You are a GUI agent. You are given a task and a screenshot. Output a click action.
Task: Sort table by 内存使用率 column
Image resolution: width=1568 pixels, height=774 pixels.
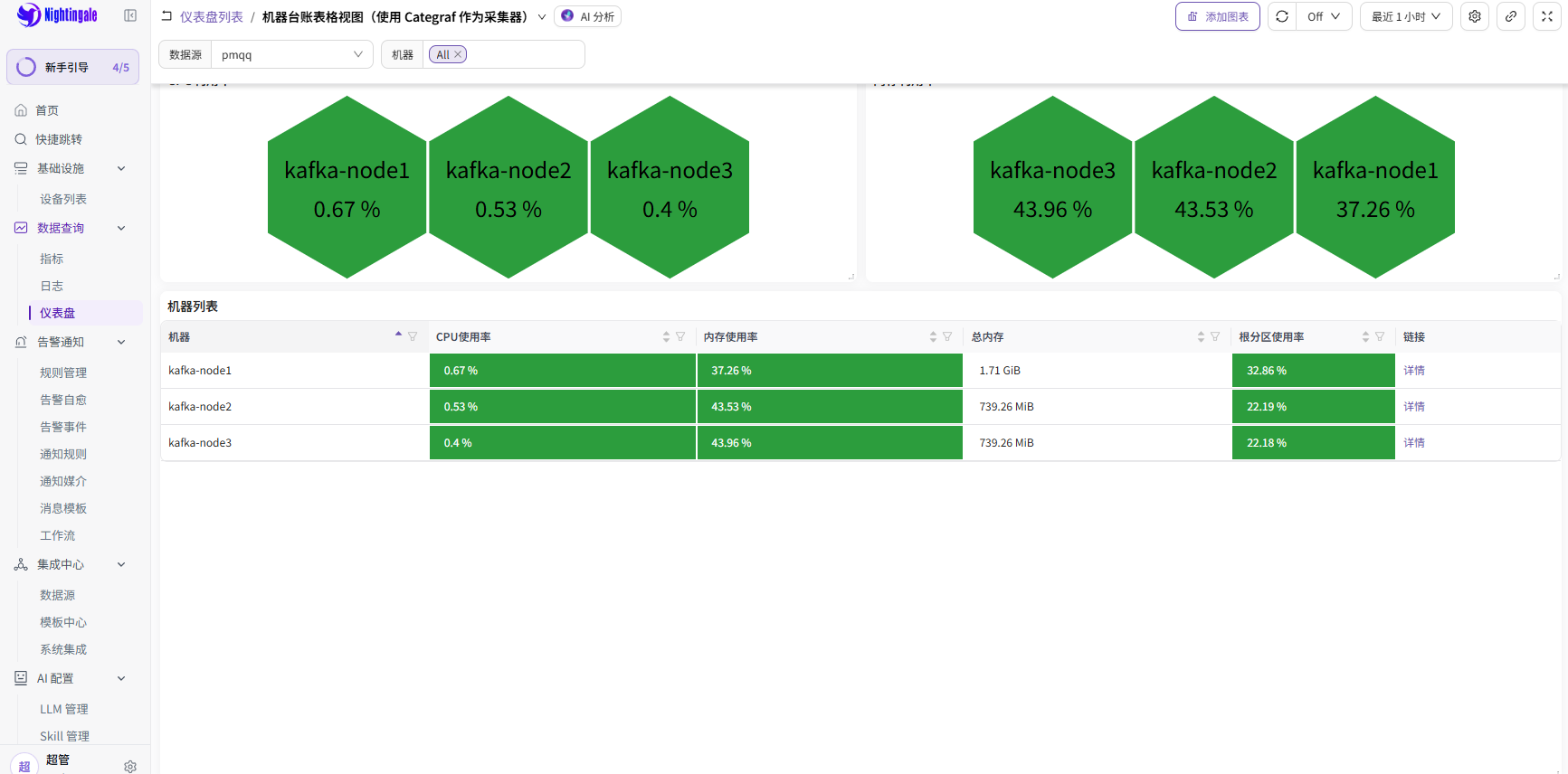[933, 336]
